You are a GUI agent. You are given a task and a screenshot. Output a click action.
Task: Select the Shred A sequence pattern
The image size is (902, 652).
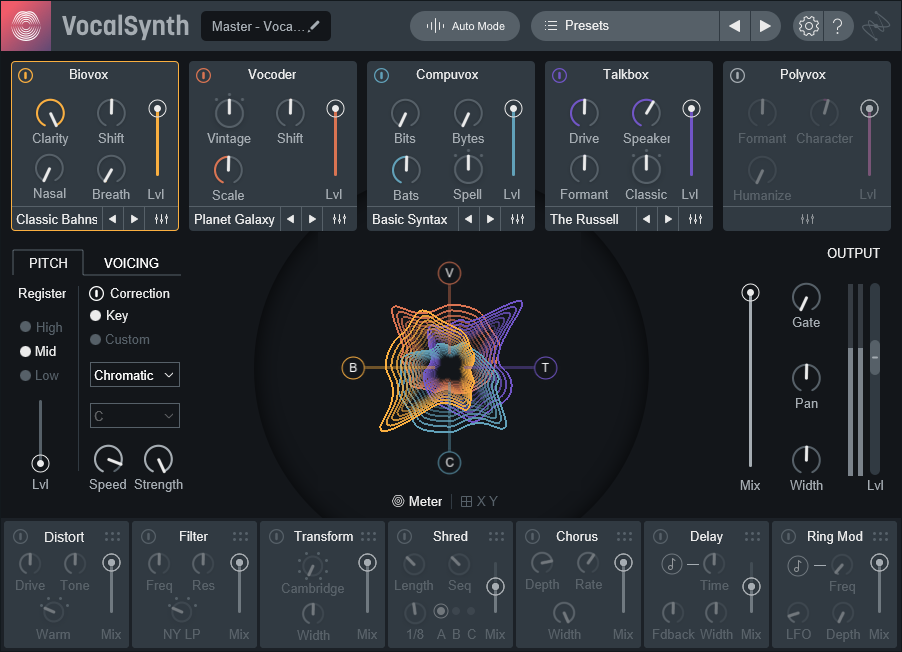[x=441, y=611]
